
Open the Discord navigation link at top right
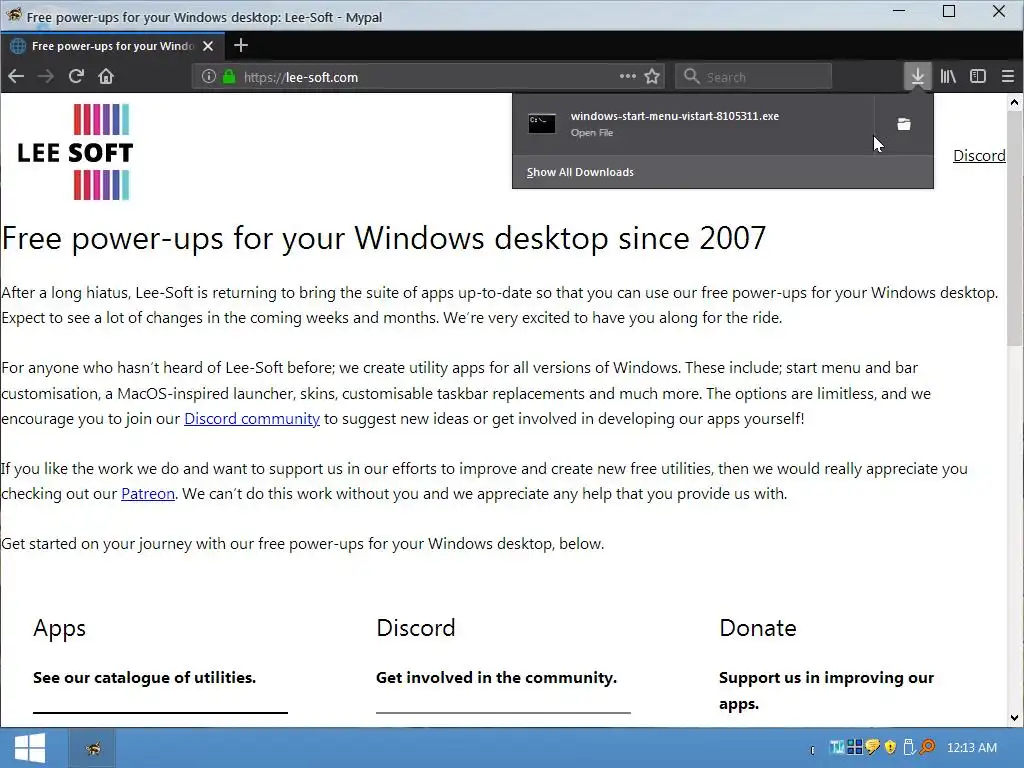[979, 155]
